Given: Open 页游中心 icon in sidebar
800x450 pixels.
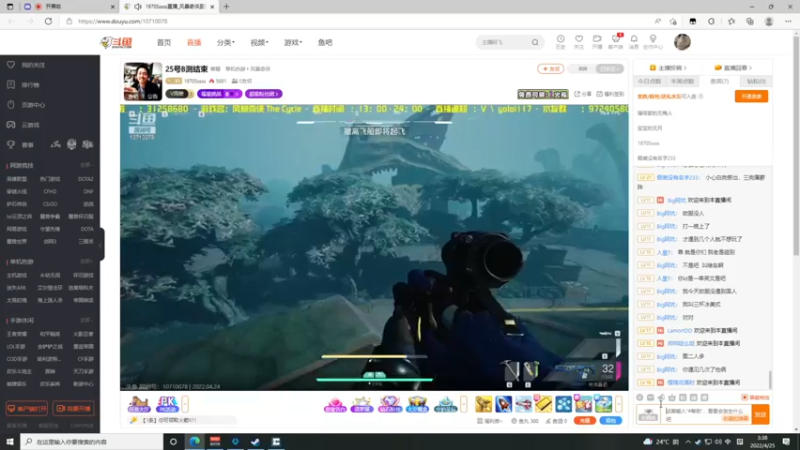Looking at the screenshot, I should (x=11, y=105).
